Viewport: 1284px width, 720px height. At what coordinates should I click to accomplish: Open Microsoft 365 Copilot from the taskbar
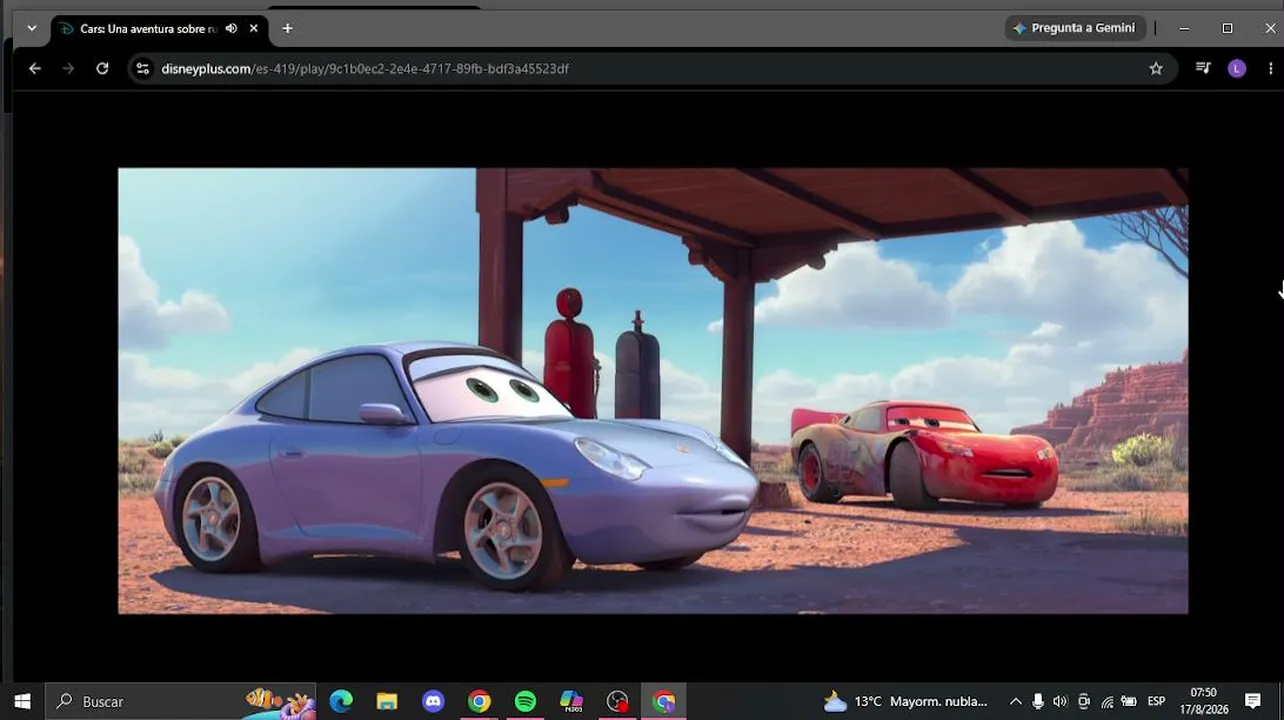571,701
